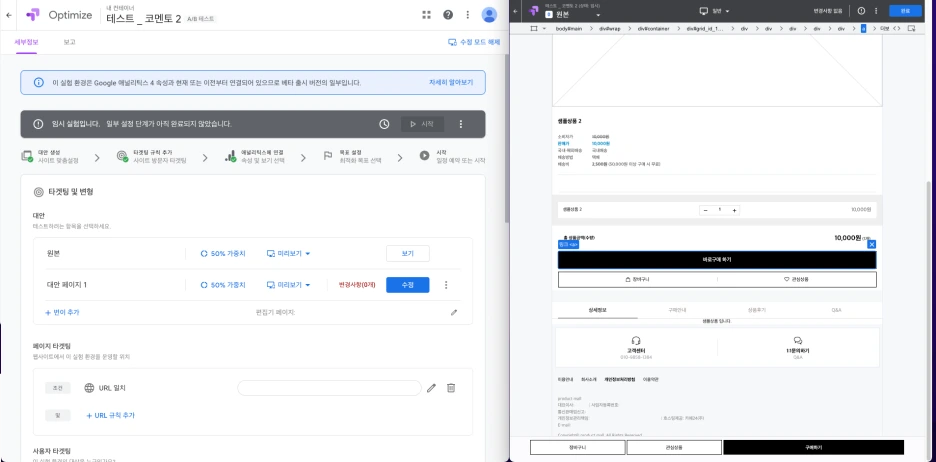Click + URL 규칙 추가
The height and width of the screenshot is (462, 936).
110,415
